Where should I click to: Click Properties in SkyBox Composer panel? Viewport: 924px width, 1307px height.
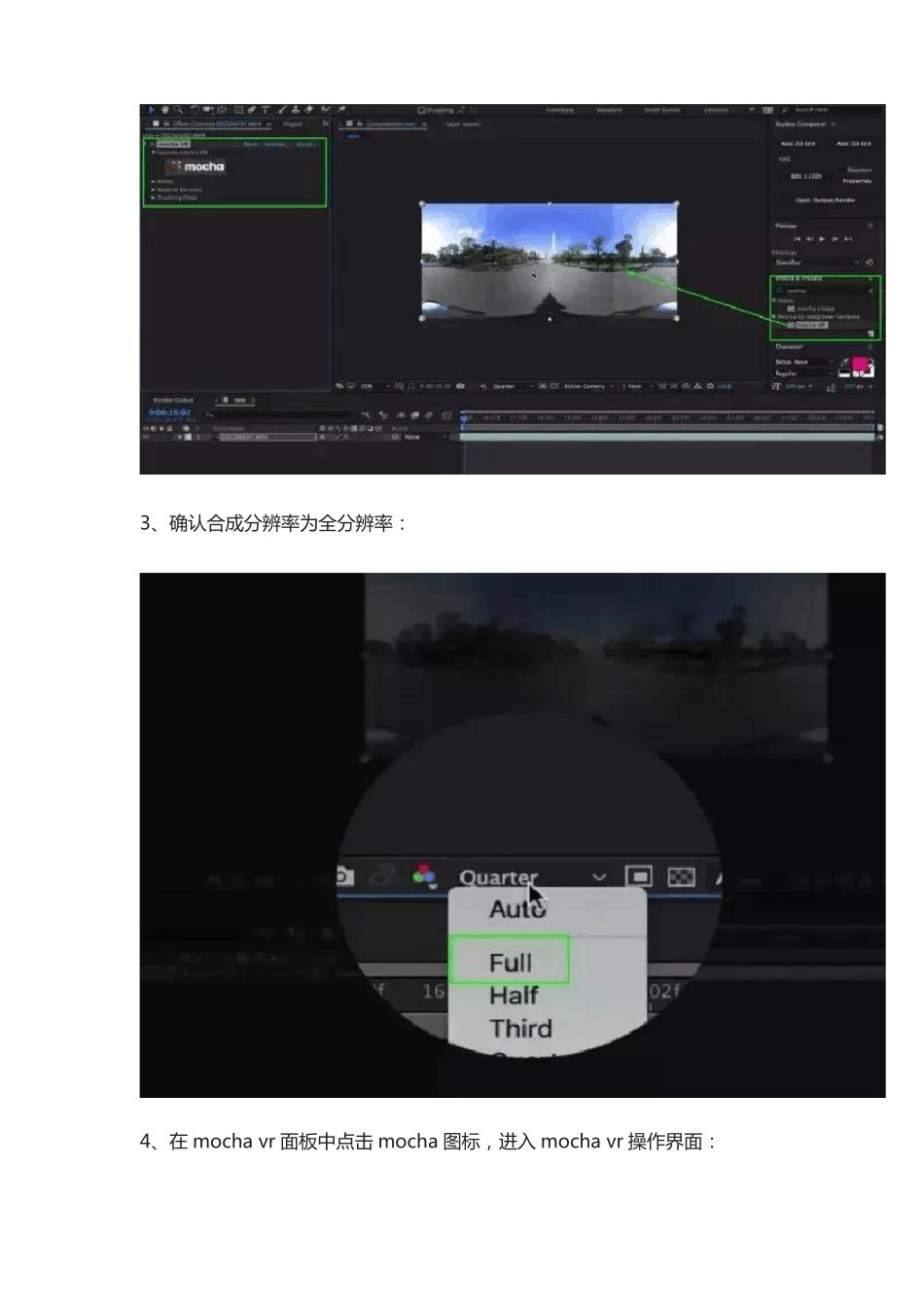(x=857, y=181)
